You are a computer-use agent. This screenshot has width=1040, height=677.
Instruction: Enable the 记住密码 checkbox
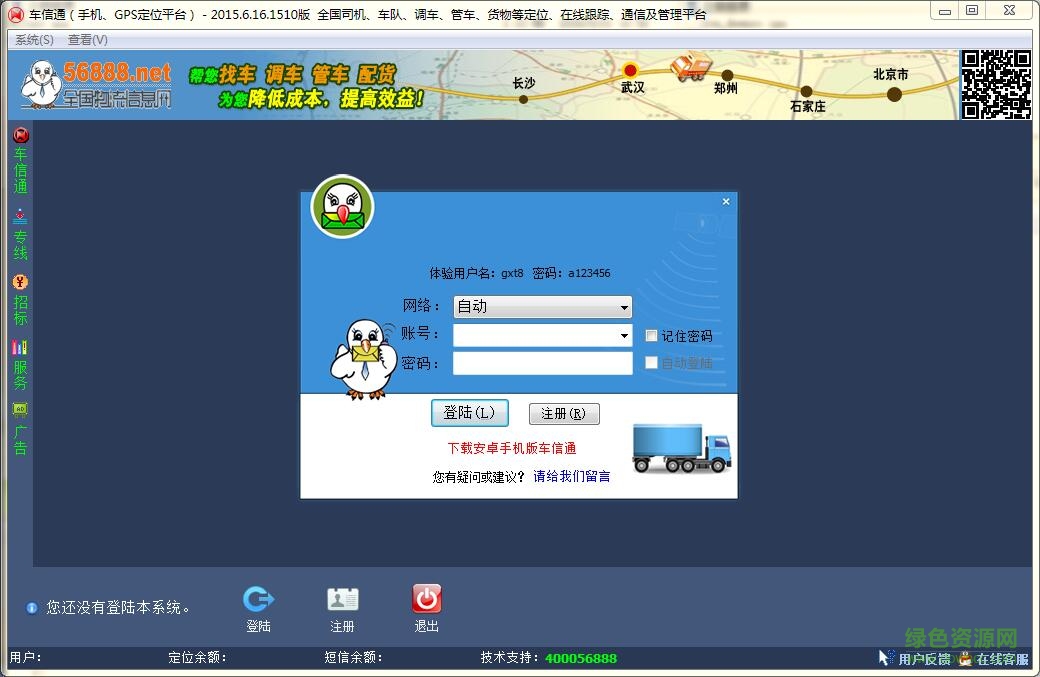(651, 335)
